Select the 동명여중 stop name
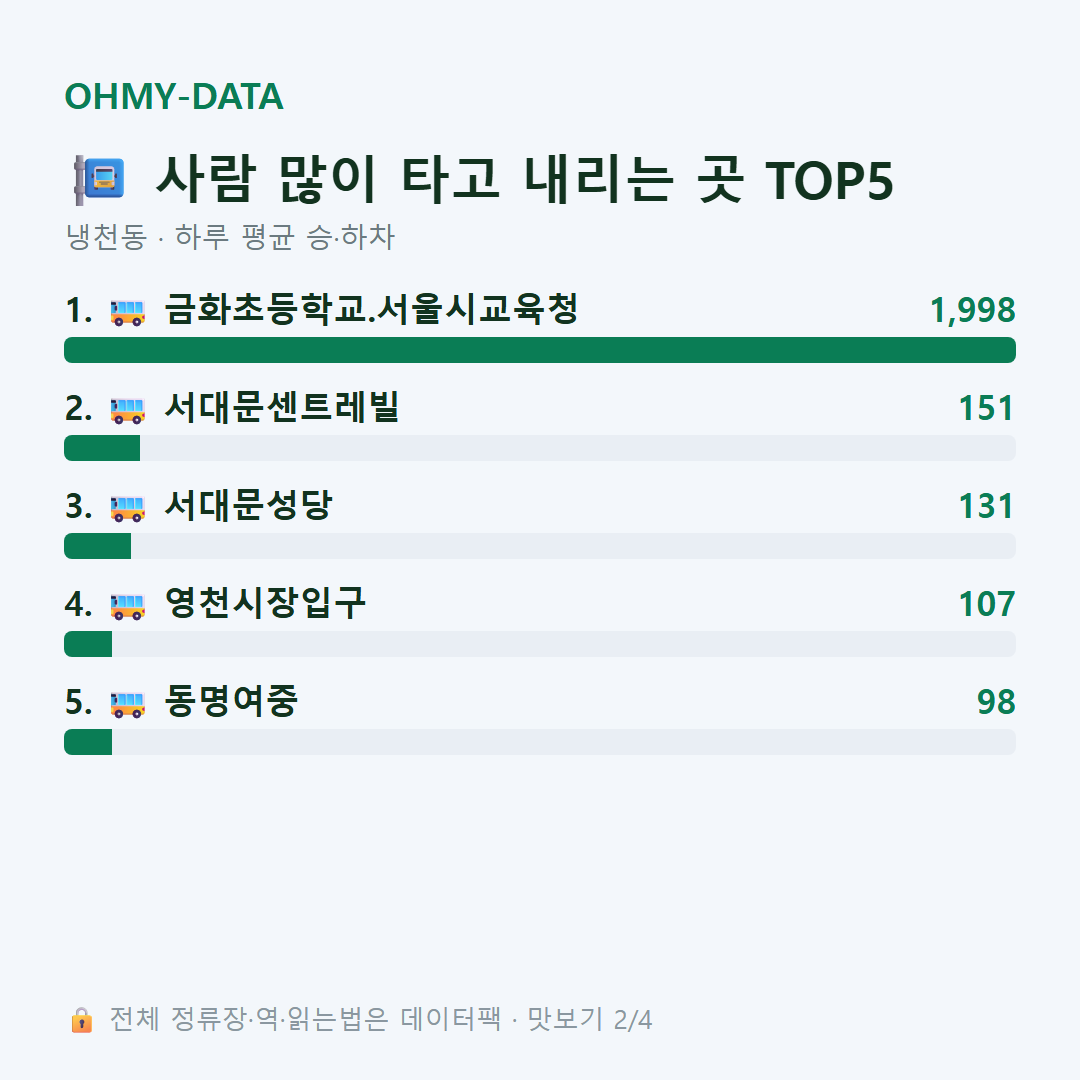1080x1080 pixels. pos(231,701)
